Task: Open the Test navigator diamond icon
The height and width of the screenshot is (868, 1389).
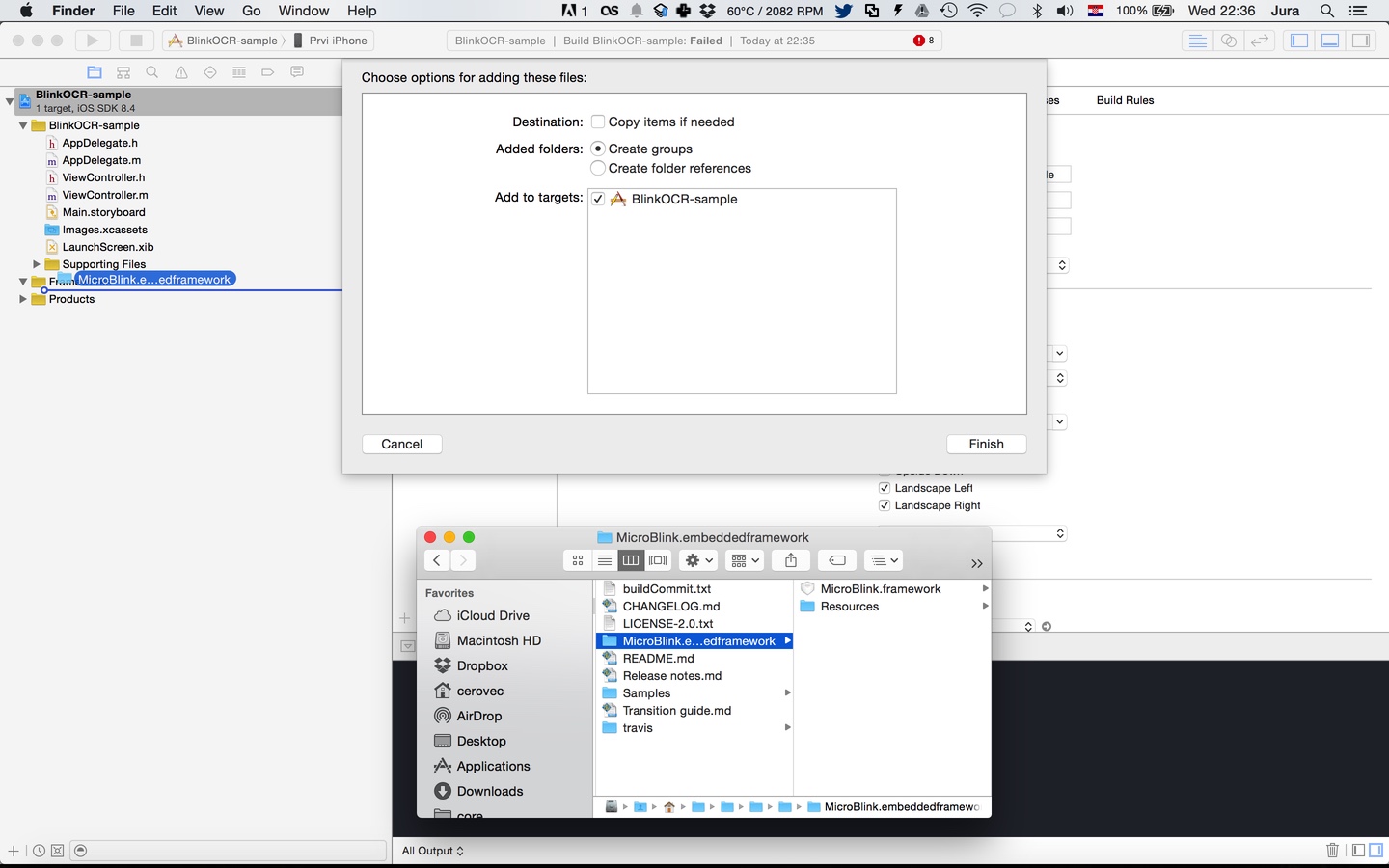Action: point(210,72)
